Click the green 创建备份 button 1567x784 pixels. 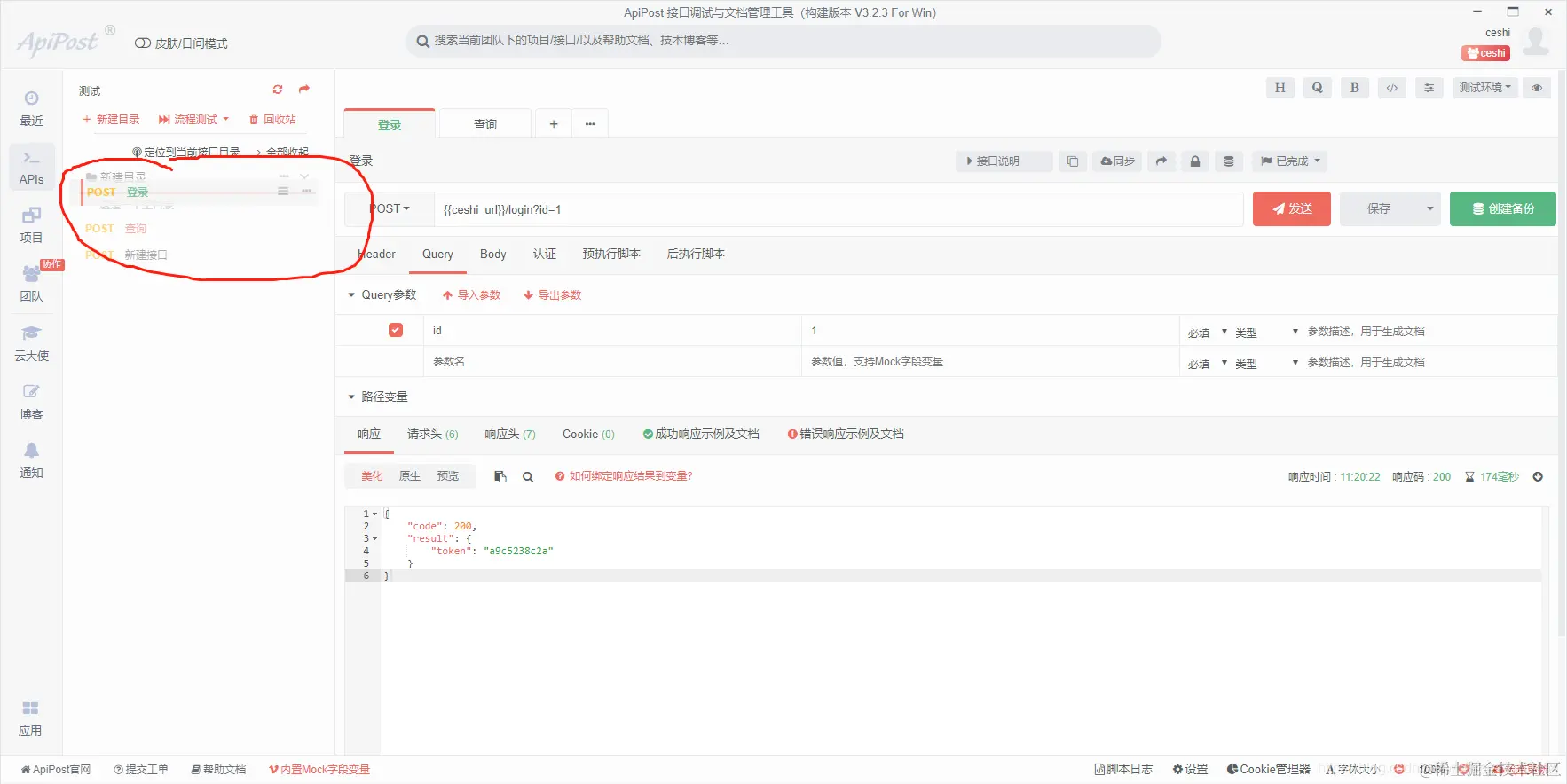[x=1503, y=209]
